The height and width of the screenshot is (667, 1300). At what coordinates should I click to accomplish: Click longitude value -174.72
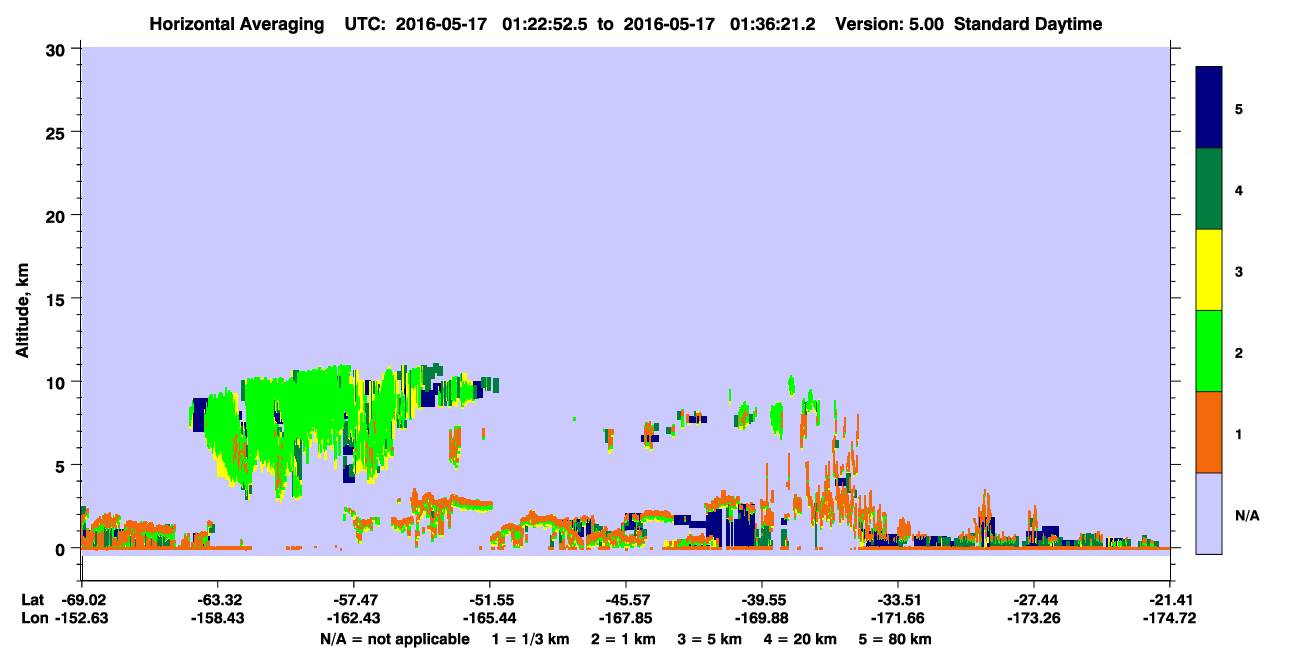[1170, 618]
